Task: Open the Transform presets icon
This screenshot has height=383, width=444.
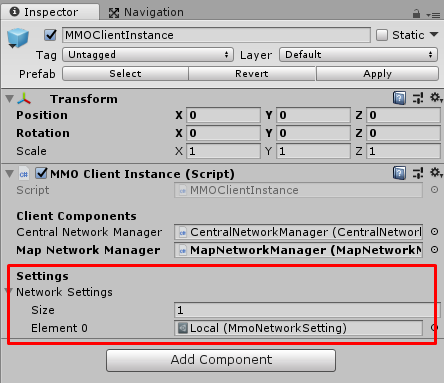Action: pyautogui.click(x=418, y=98)
